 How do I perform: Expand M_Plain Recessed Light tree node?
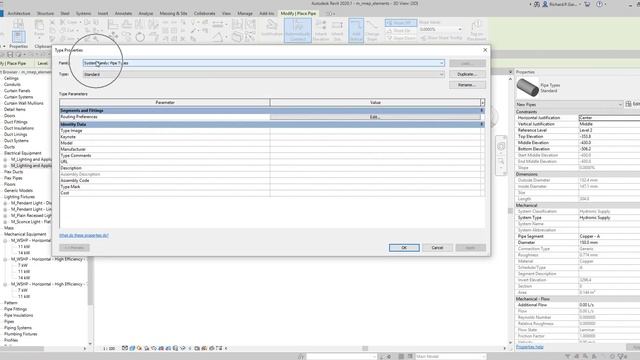coord(5,215)
